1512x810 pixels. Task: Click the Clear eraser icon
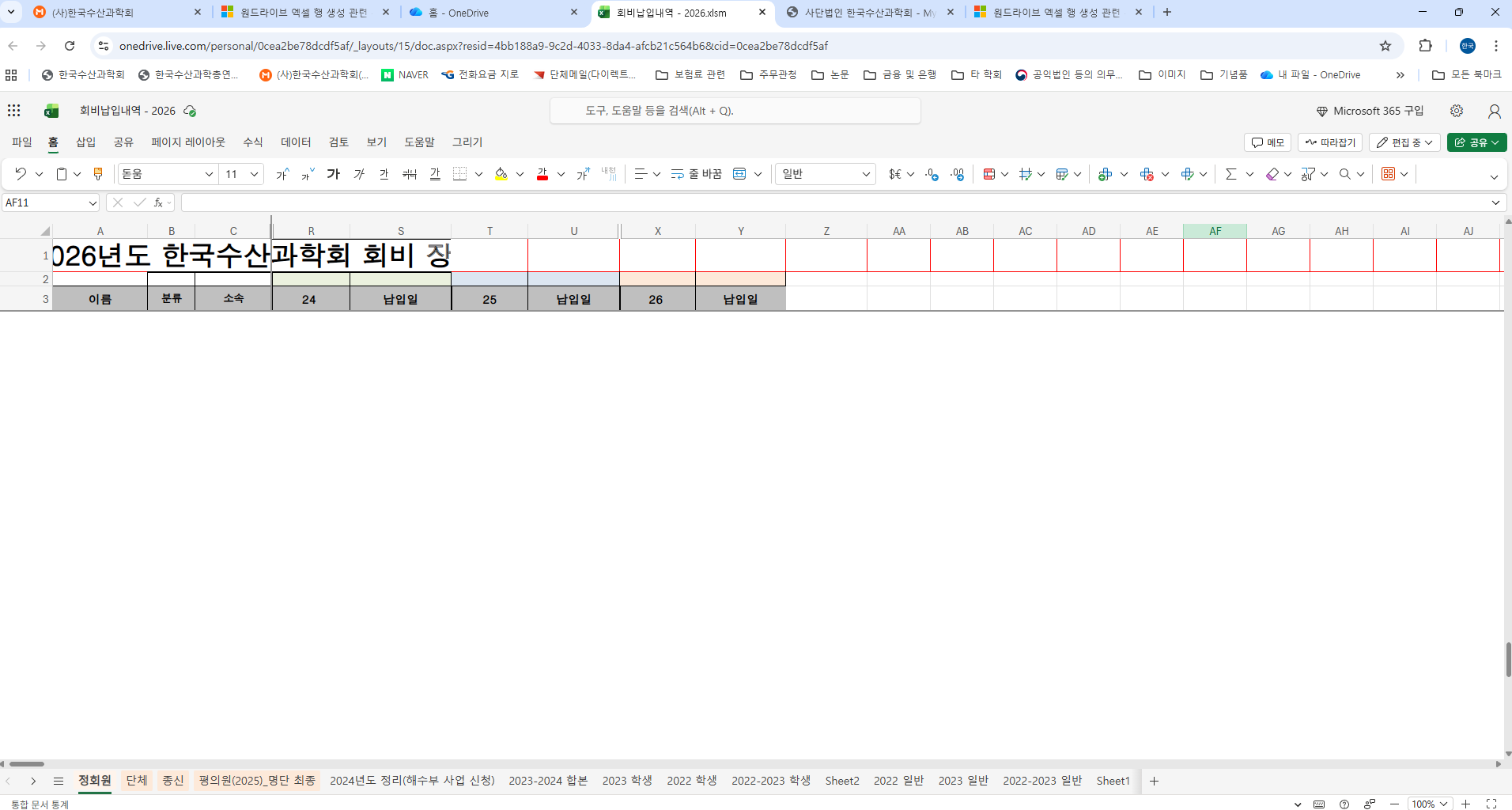tap(1272, 174)
